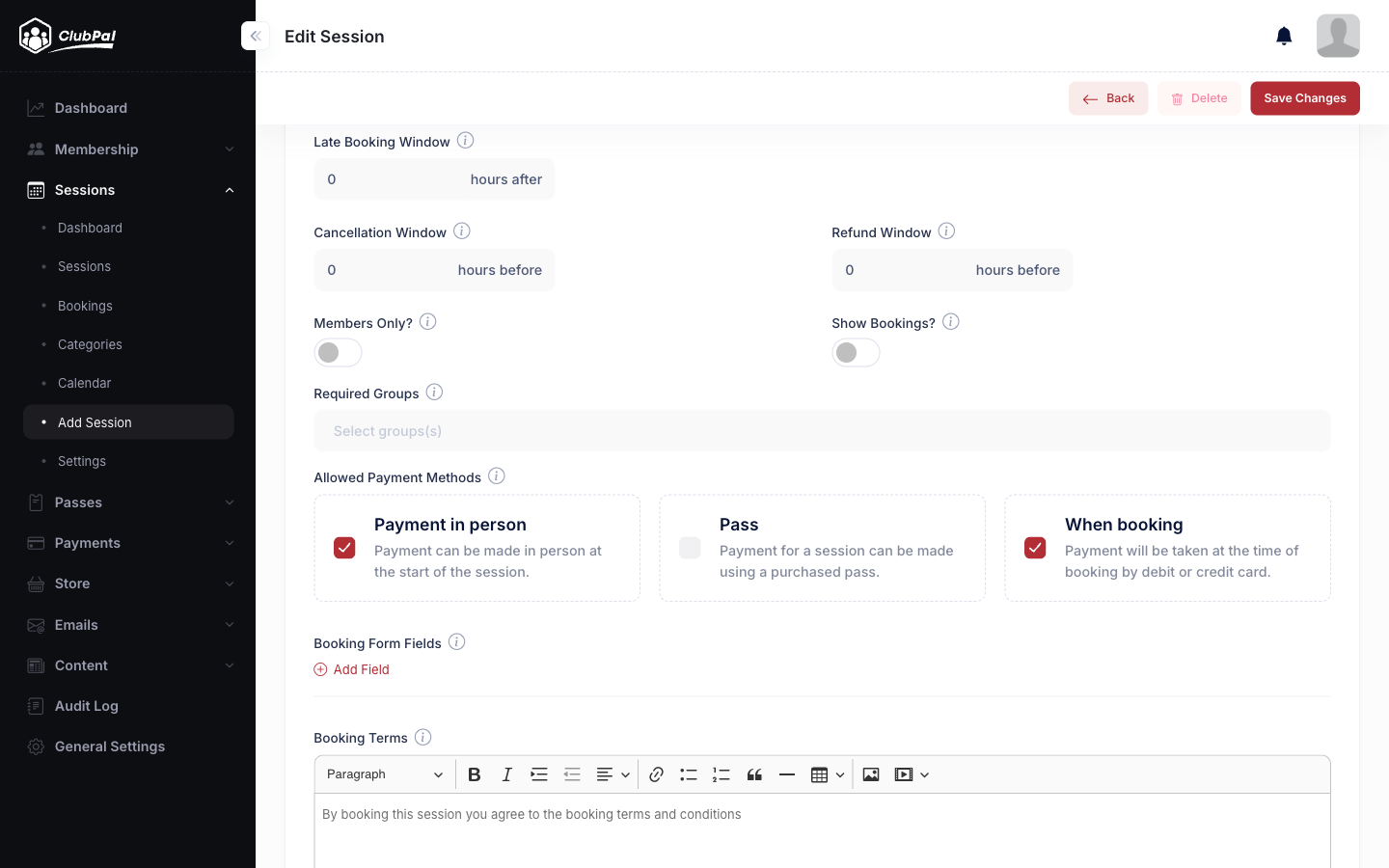Enable the Show Bookings toggle
Viewport: 1389px width, 868px height.
tap(856, 352)
